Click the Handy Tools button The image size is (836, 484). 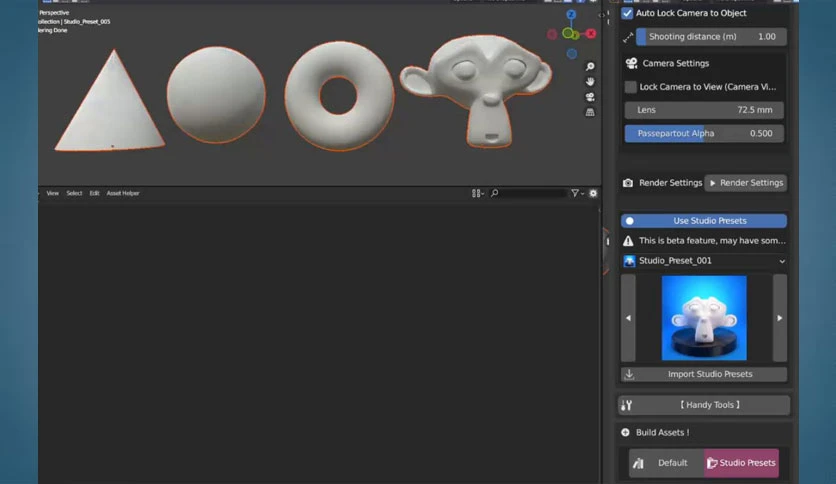coord(704,405)
